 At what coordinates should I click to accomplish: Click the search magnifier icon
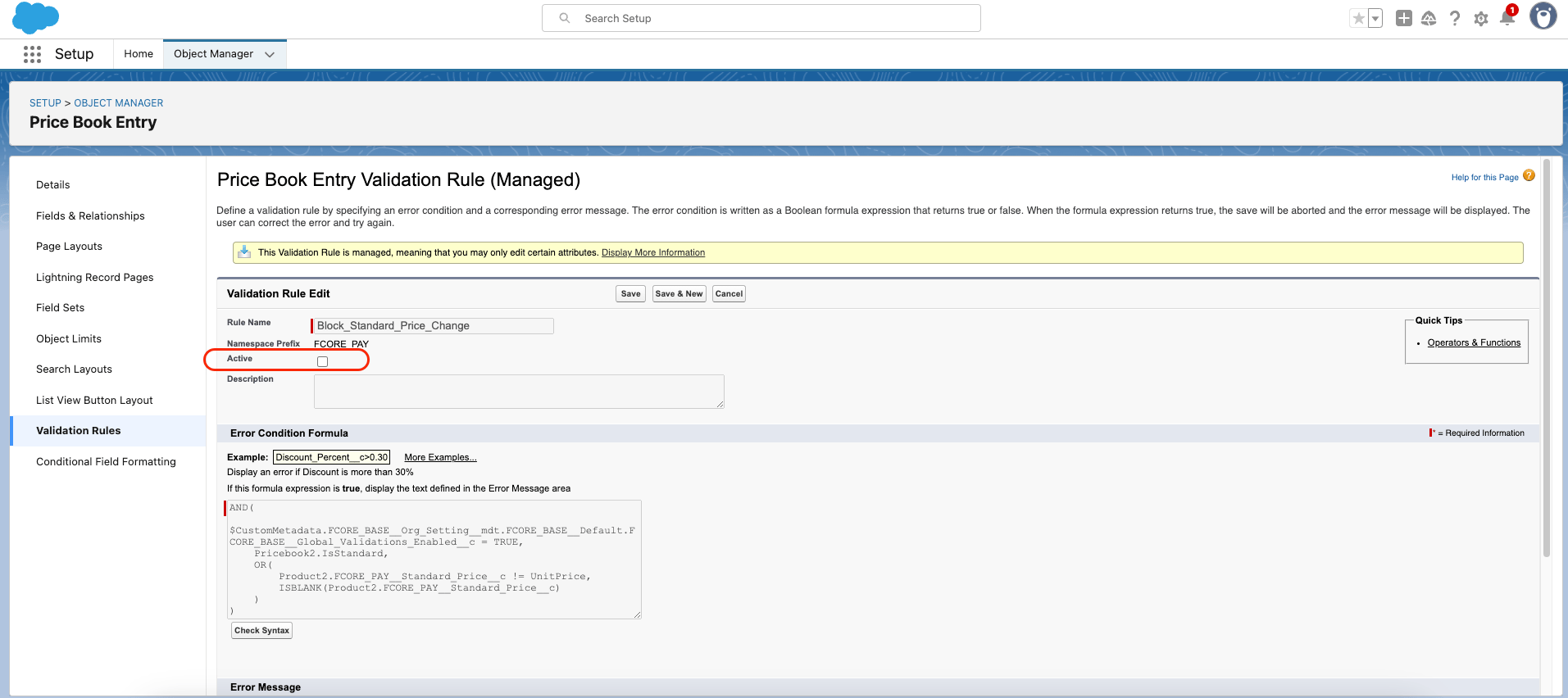[565, 18]
